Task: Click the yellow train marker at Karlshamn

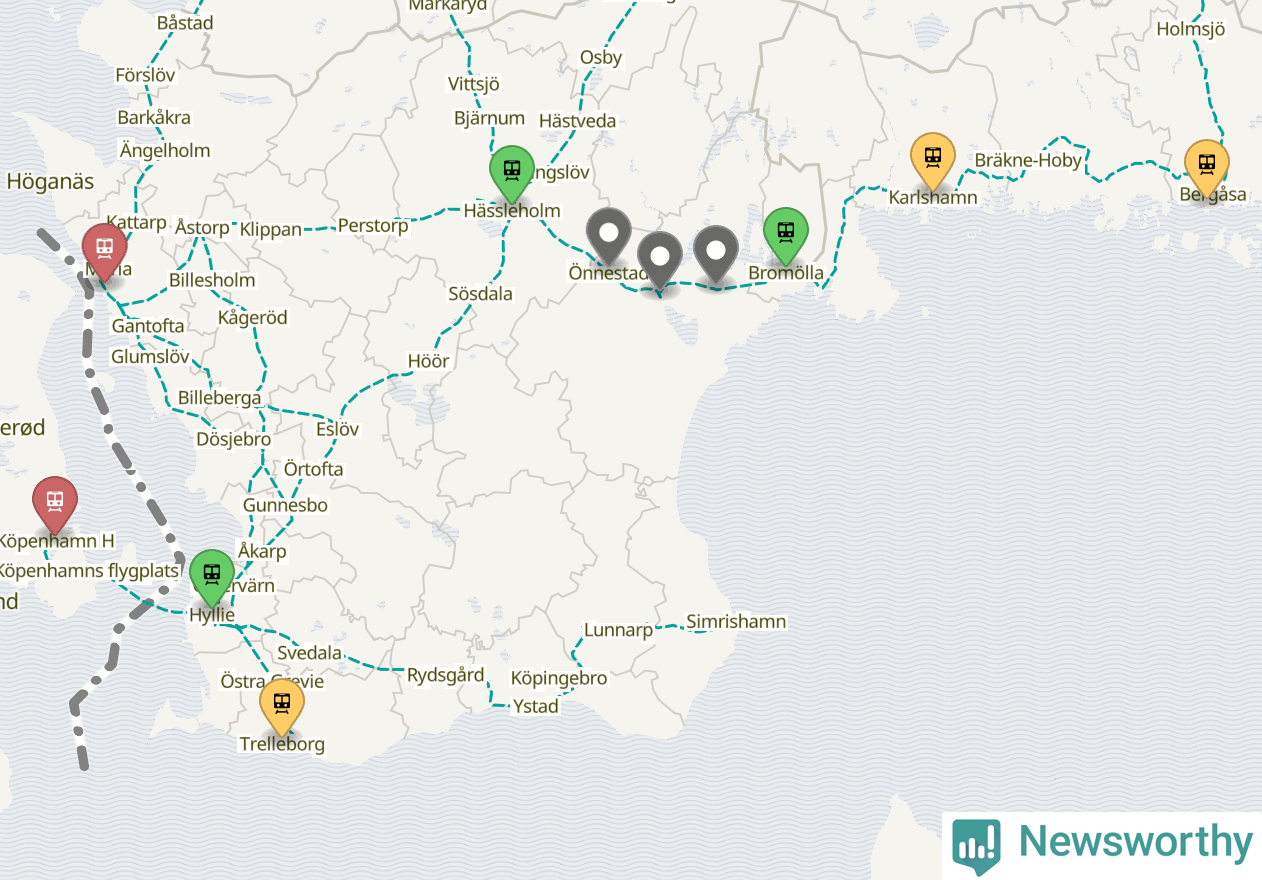Action: pos(933,162)
